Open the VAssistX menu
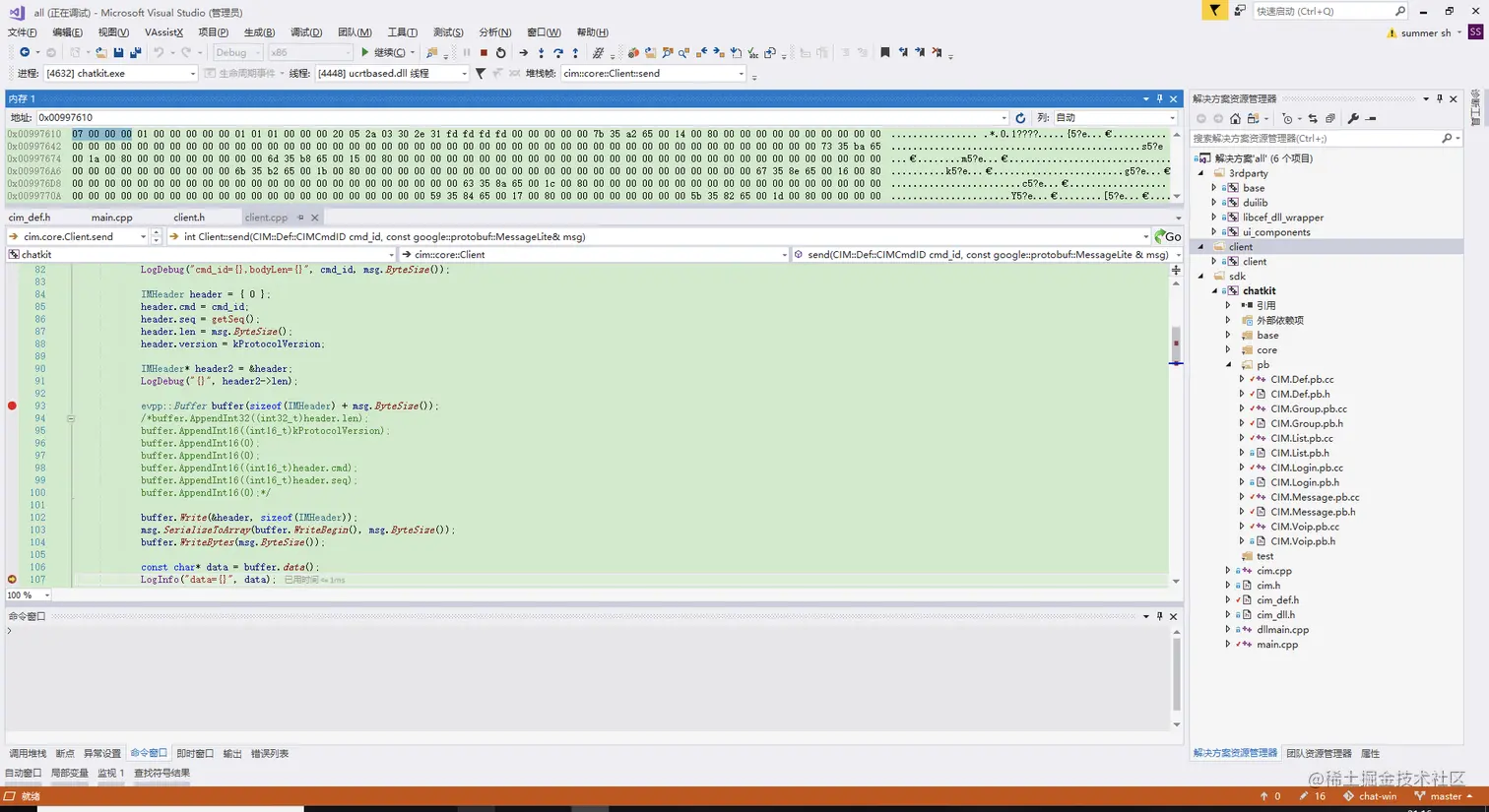 click(x=163, y=32)
